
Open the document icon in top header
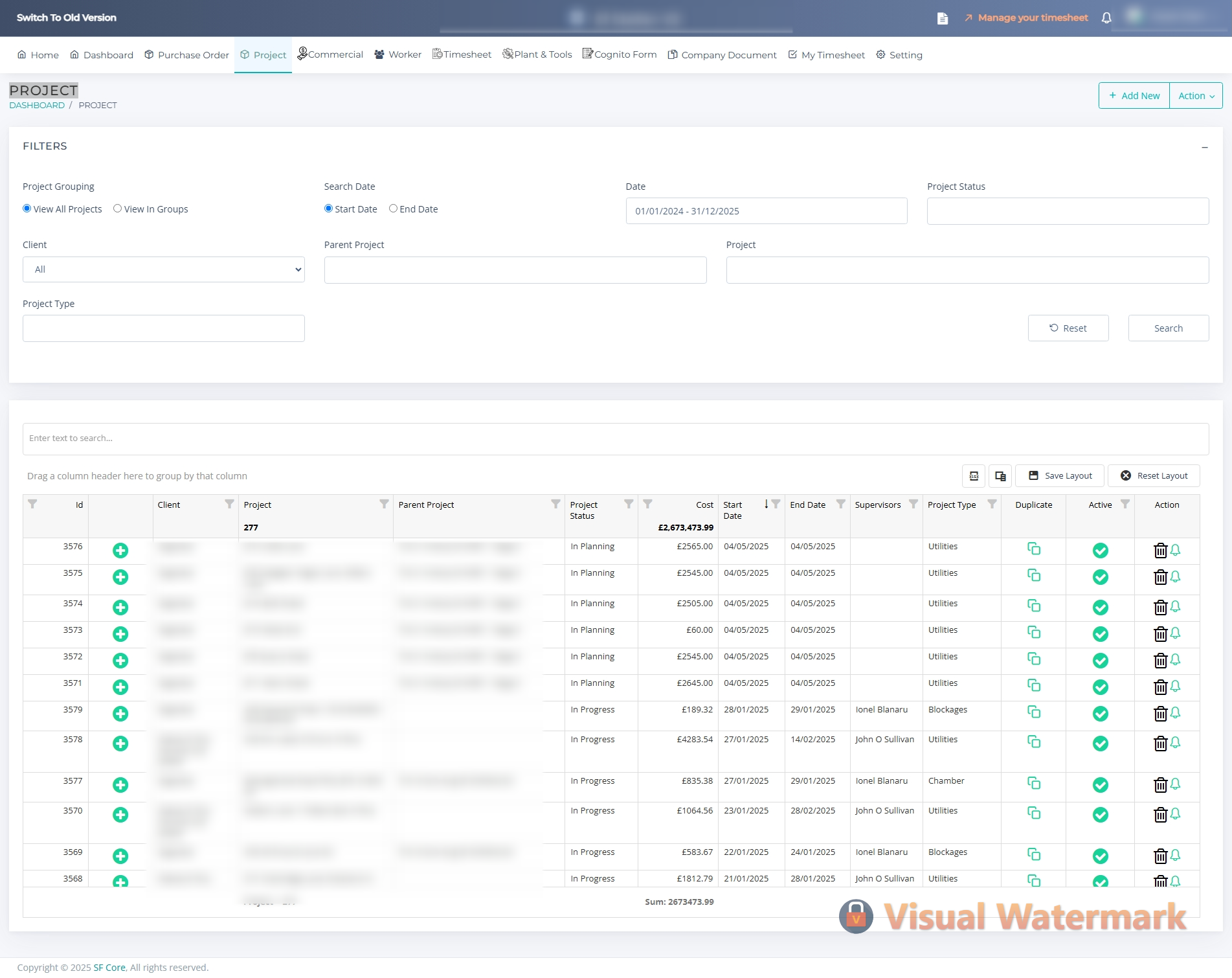pos(943,18)
